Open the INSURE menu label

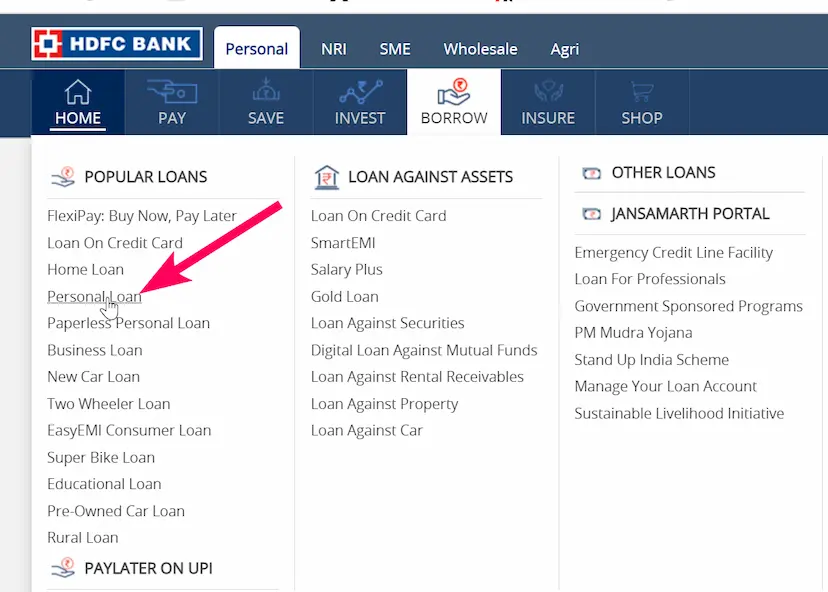click(x=548, y=118)
